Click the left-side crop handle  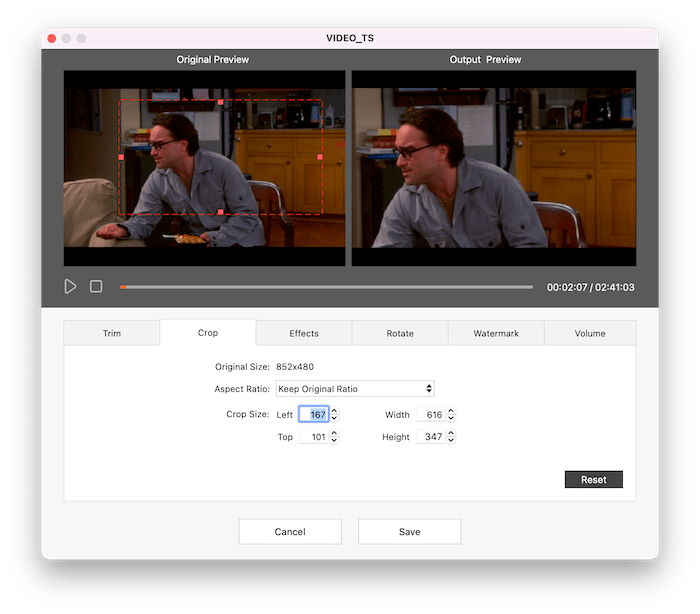tap(121, 157)
